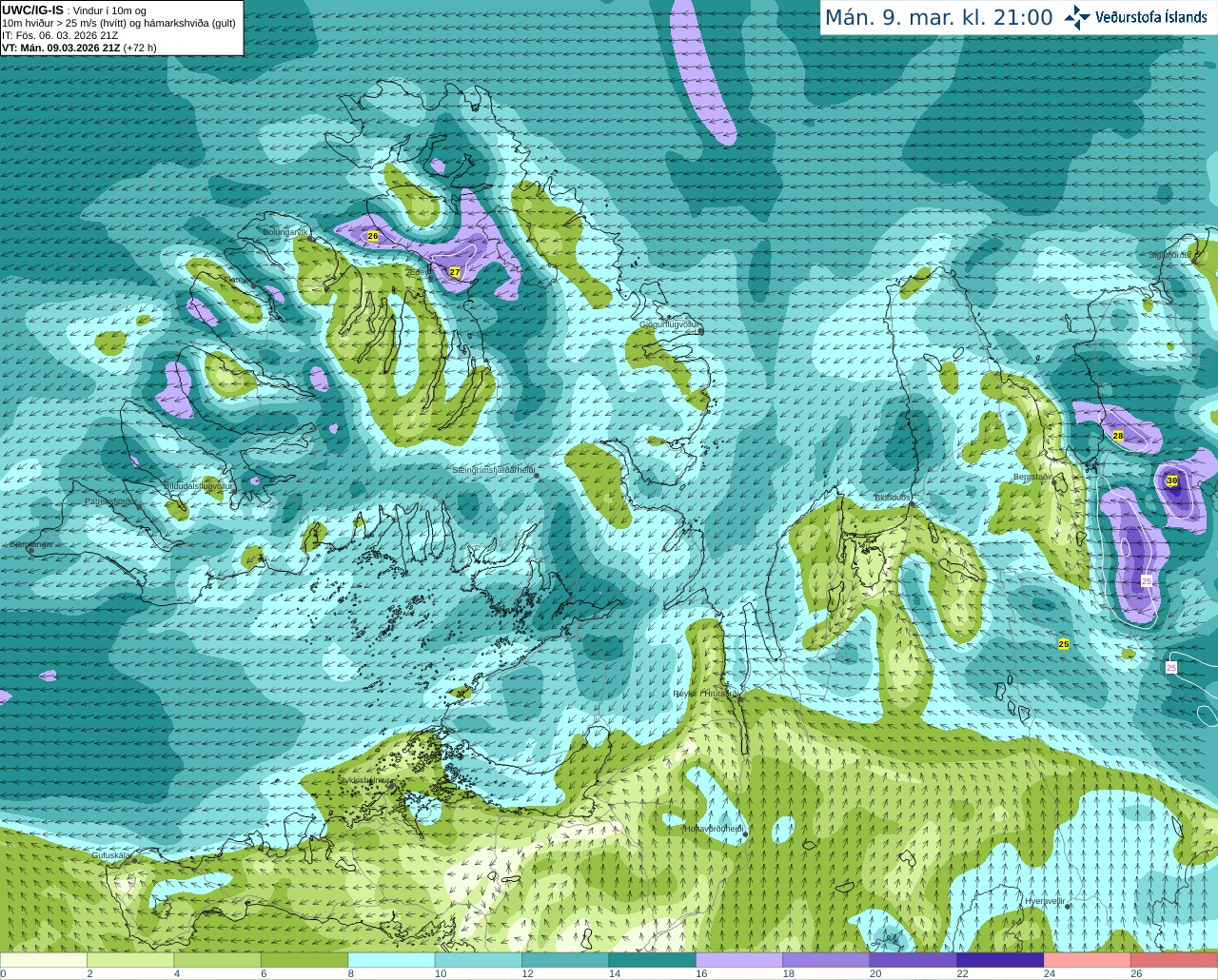Click the Stykkishólmur station label
Image resolution: width=1218 pixels, height=980 pixels.
(365, 780)
